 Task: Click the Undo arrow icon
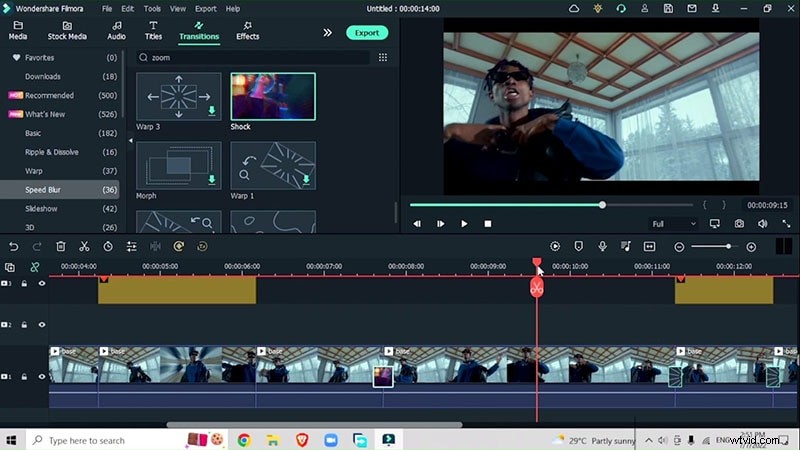pyautogui.click(x=14, y=247)
